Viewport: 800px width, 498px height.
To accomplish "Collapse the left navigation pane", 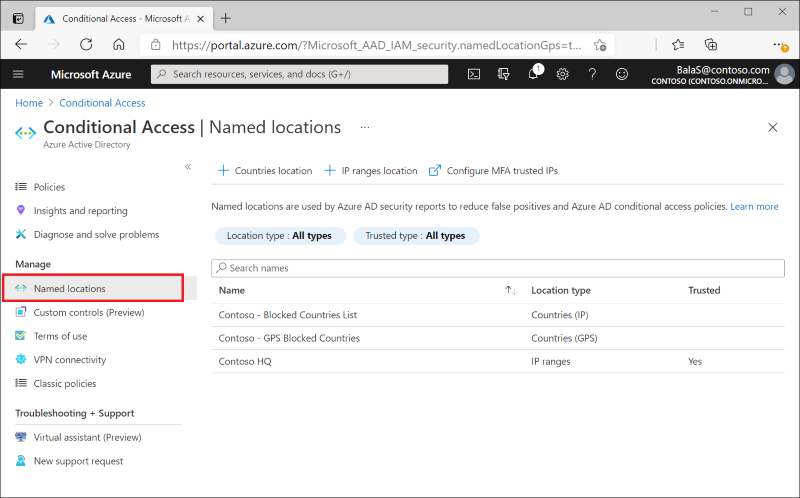I will click(188, 167).
